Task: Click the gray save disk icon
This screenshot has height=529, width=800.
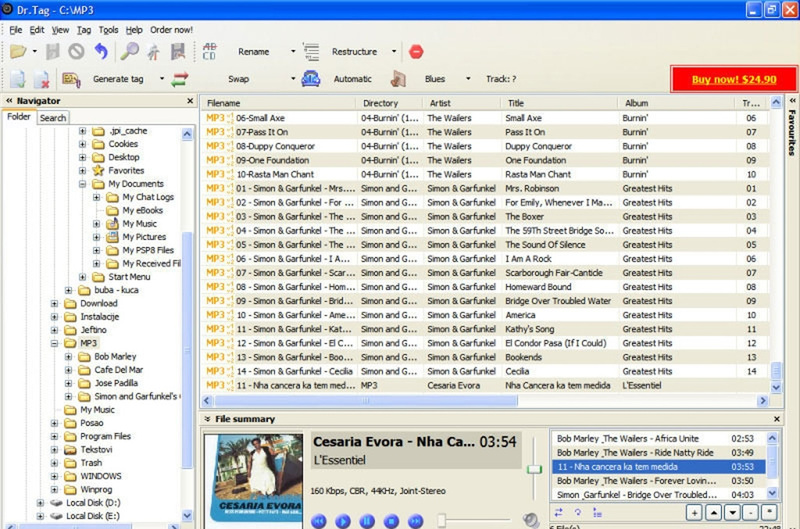Action: (53, 52)
